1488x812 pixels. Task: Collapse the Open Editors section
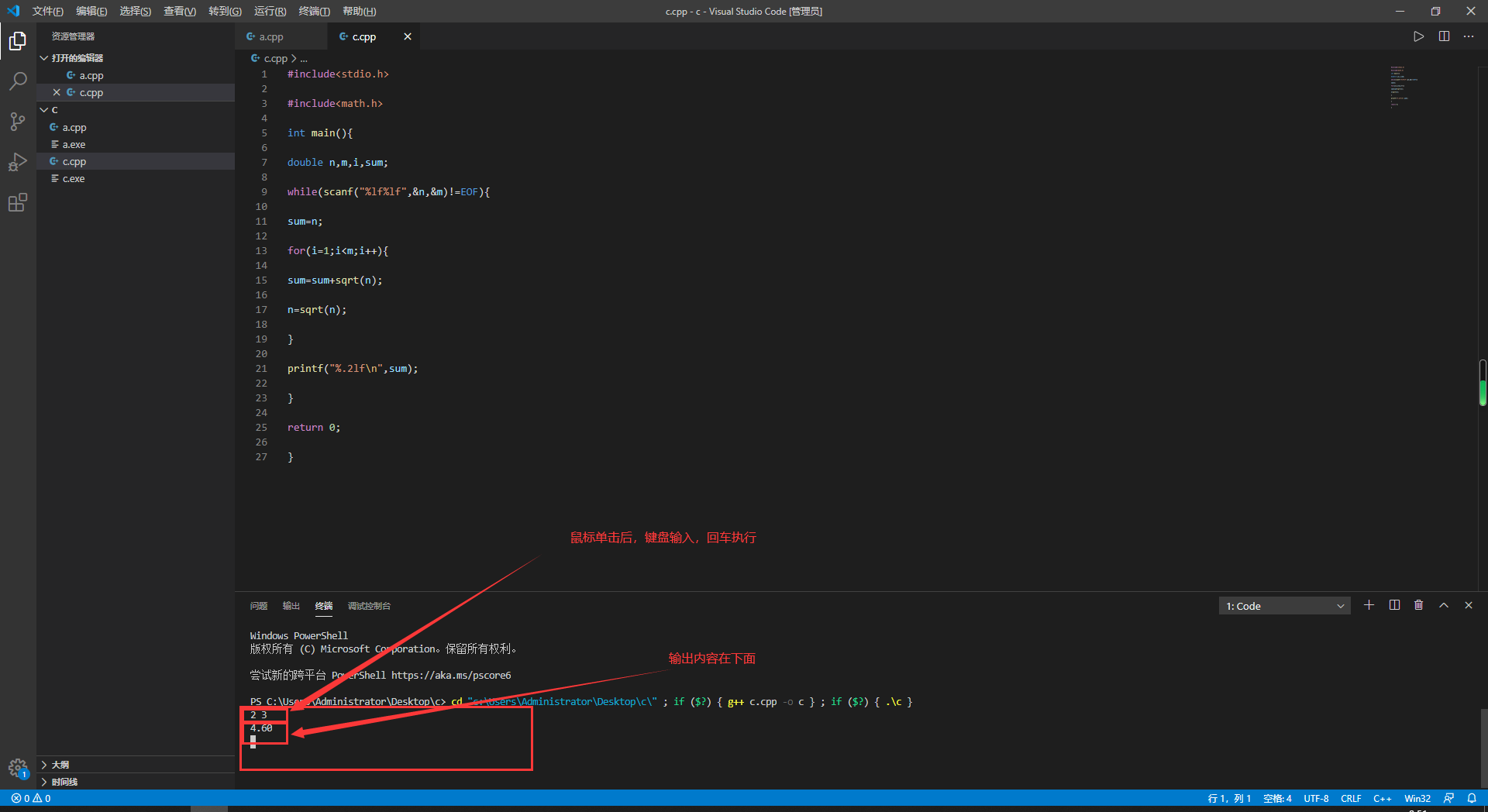pyautogui.click(x=44, y=58)
